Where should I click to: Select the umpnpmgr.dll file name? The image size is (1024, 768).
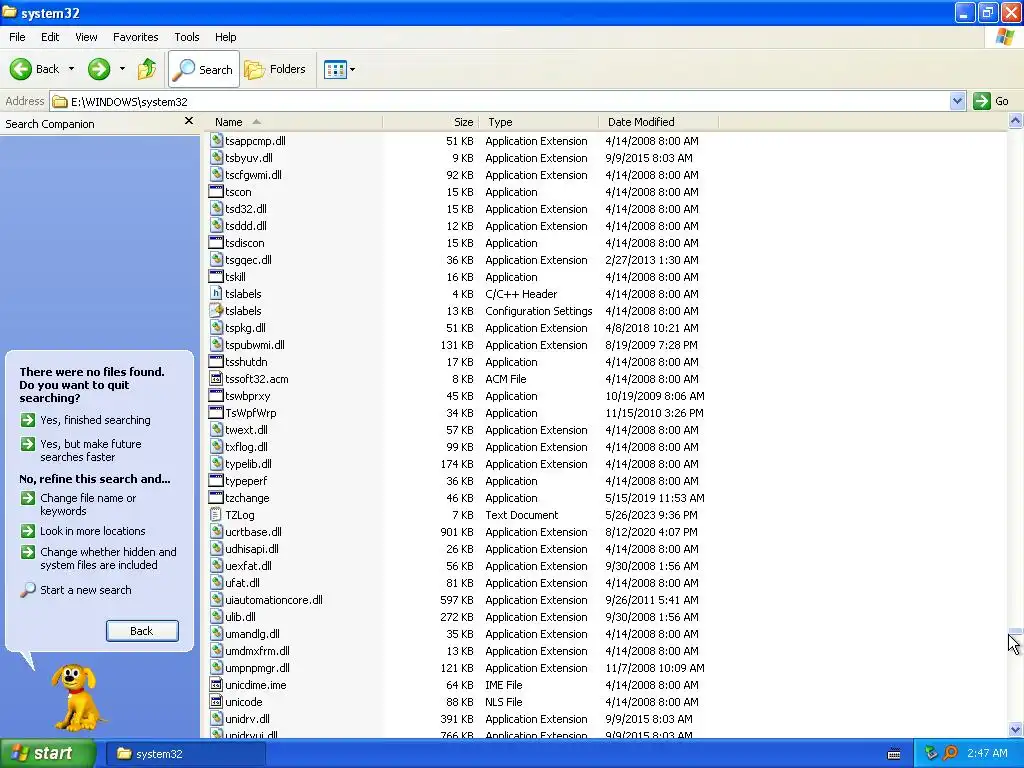coord(257,667)
